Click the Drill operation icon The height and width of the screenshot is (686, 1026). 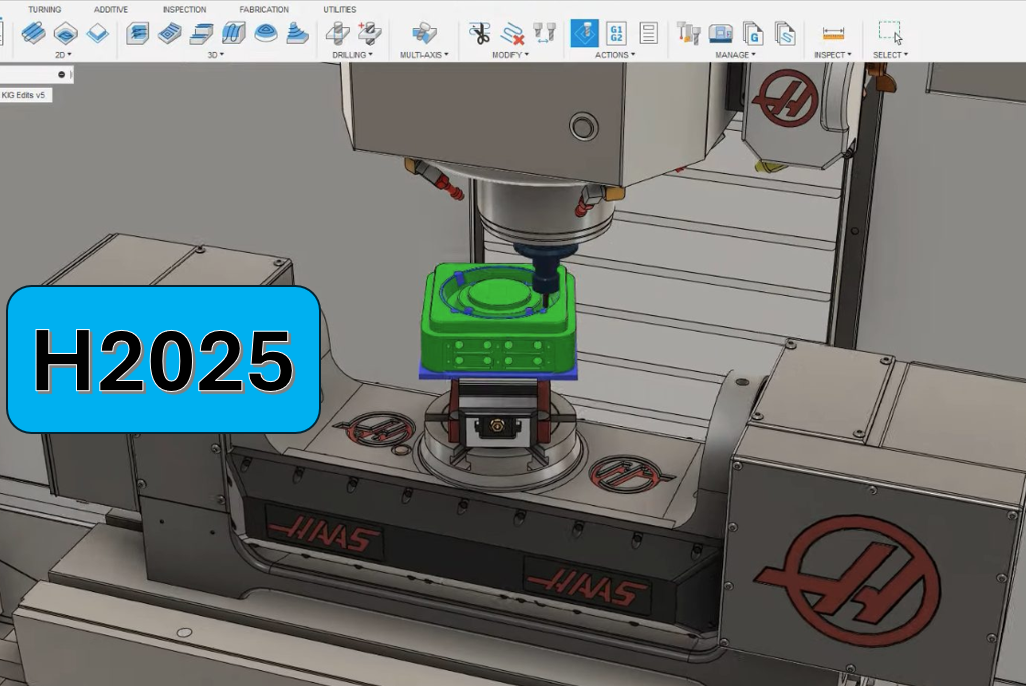[338, 33]
